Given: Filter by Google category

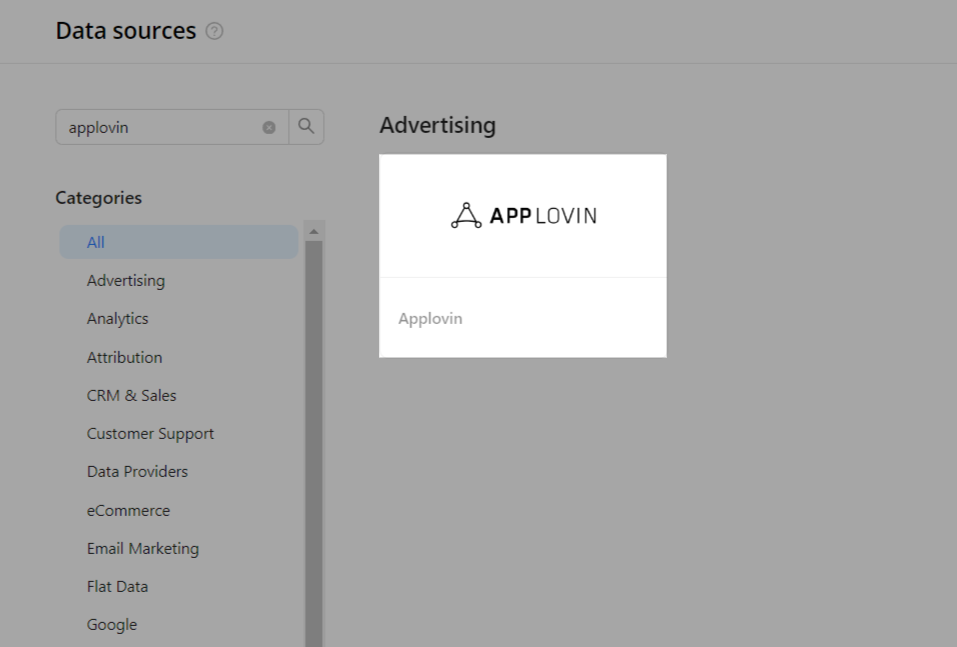Looking at the screenshot, I should tap(112, 624).
